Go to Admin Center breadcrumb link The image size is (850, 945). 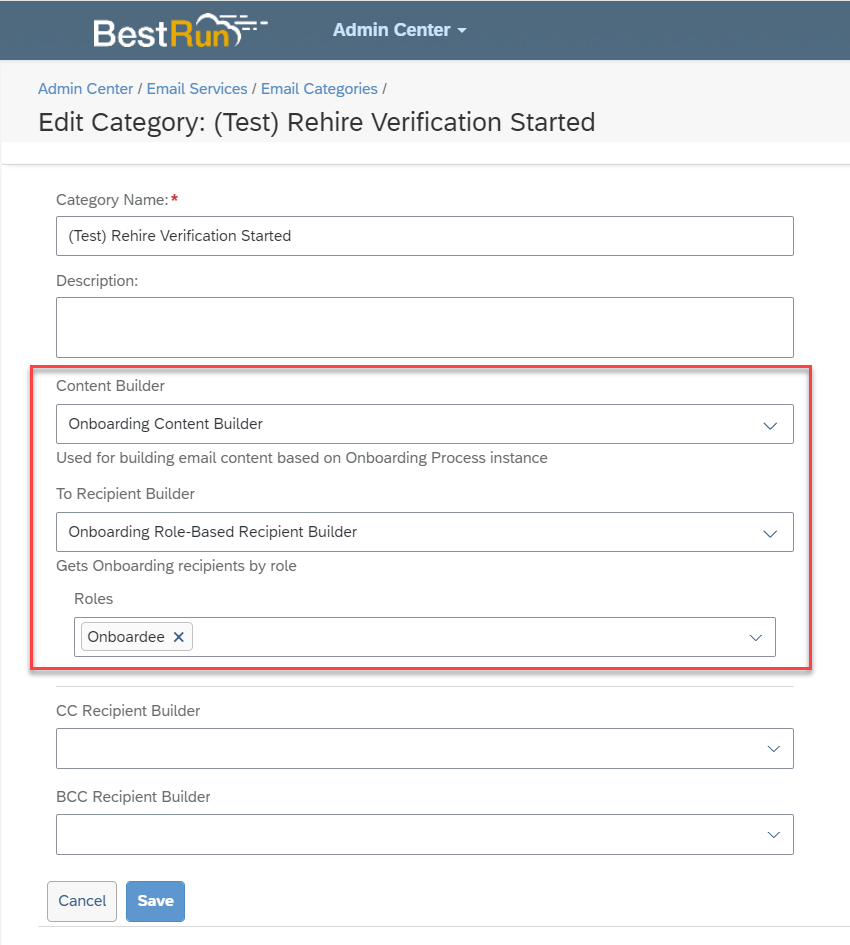coord(85,89)
